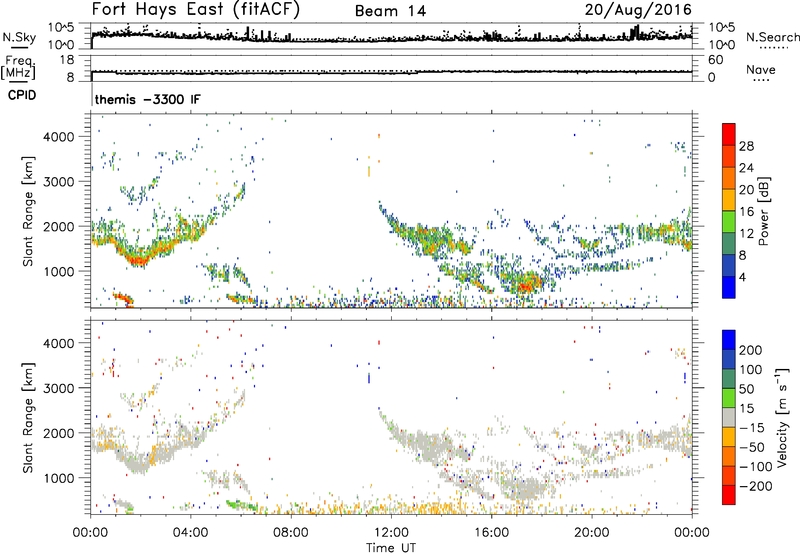800x554 pixels.
Task: Click the date '20/Aug/2016'
Action: (638, 9)
